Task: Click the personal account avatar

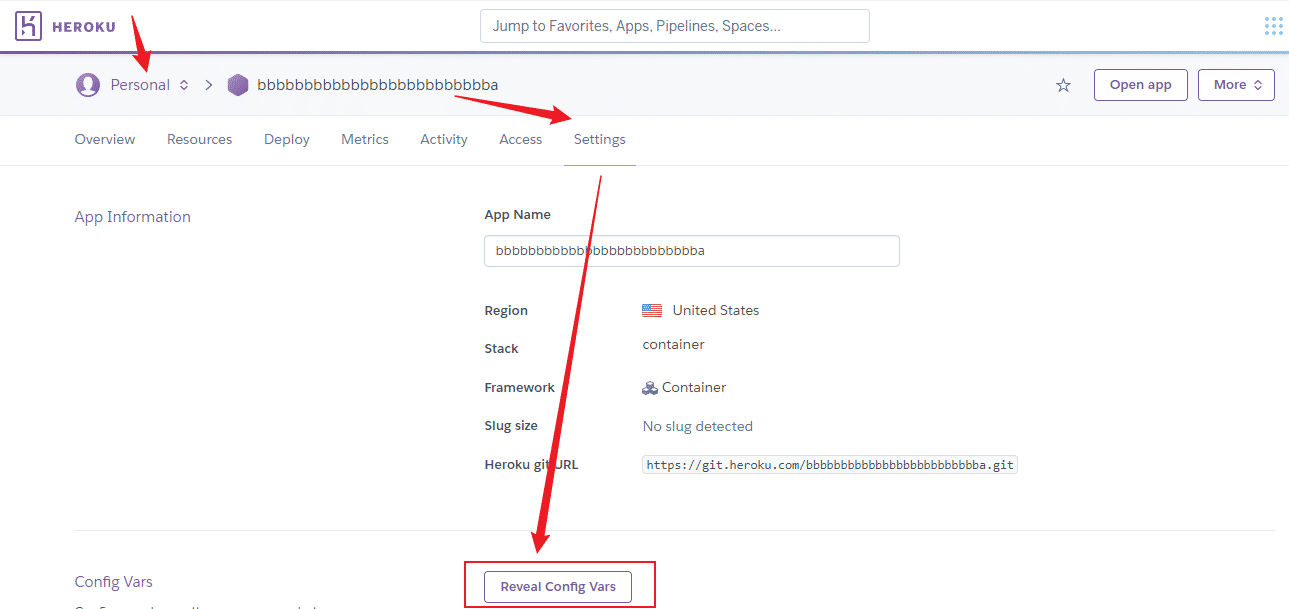Action: pos(88,85)
